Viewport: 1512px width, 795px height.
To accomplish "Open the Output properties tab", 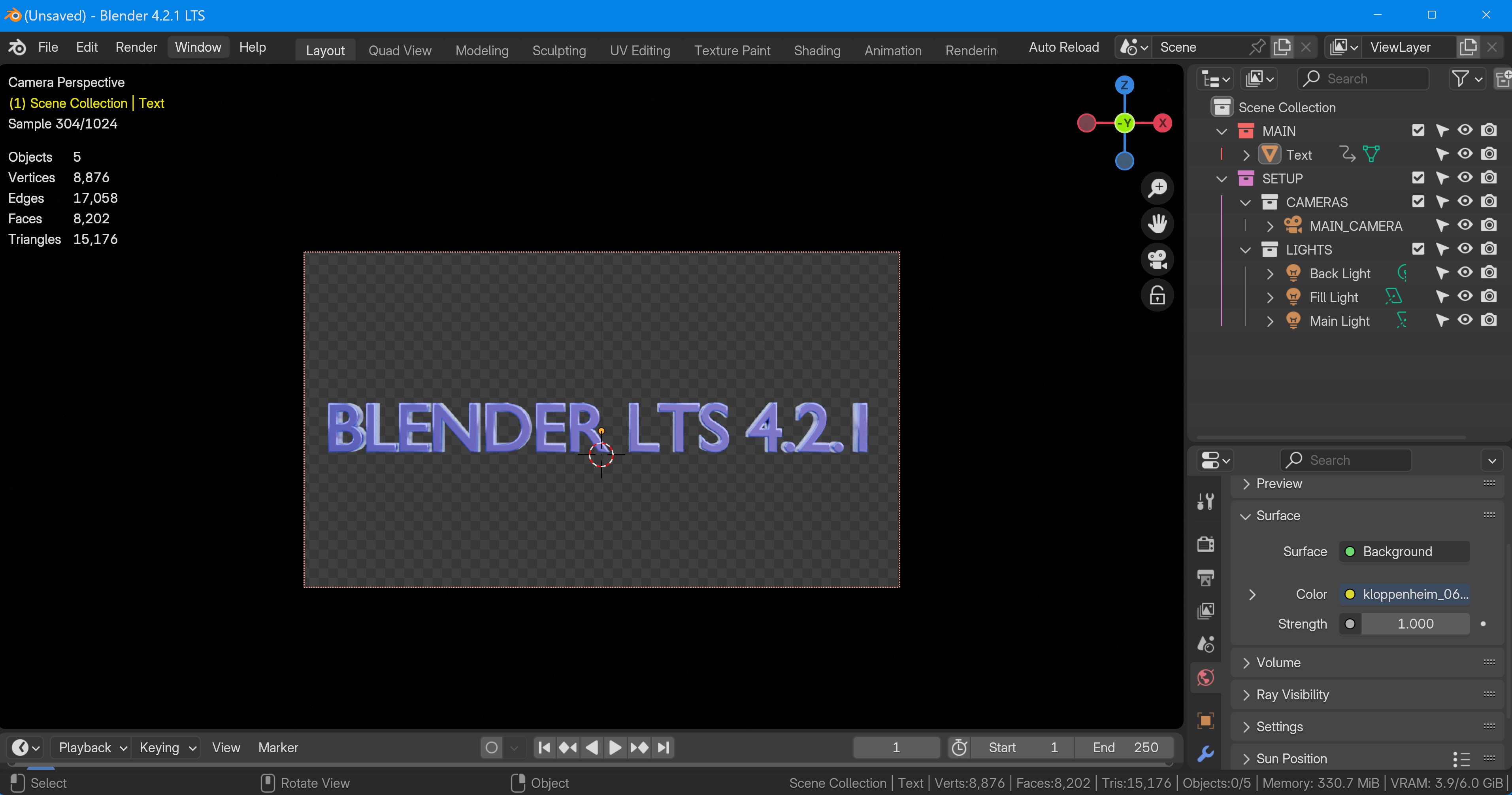I will click(x=1206, y=578).
